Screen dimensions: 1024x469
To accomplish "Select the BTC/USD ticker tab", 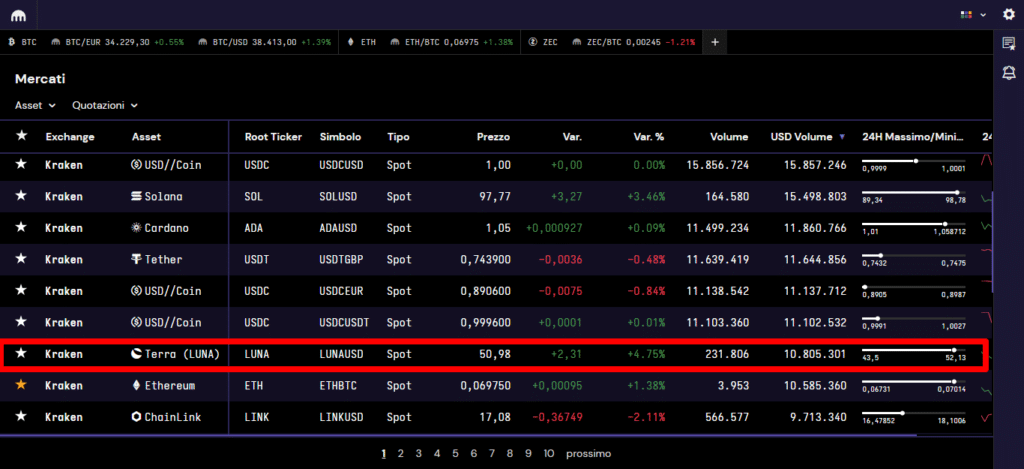I will coord(264,42).
